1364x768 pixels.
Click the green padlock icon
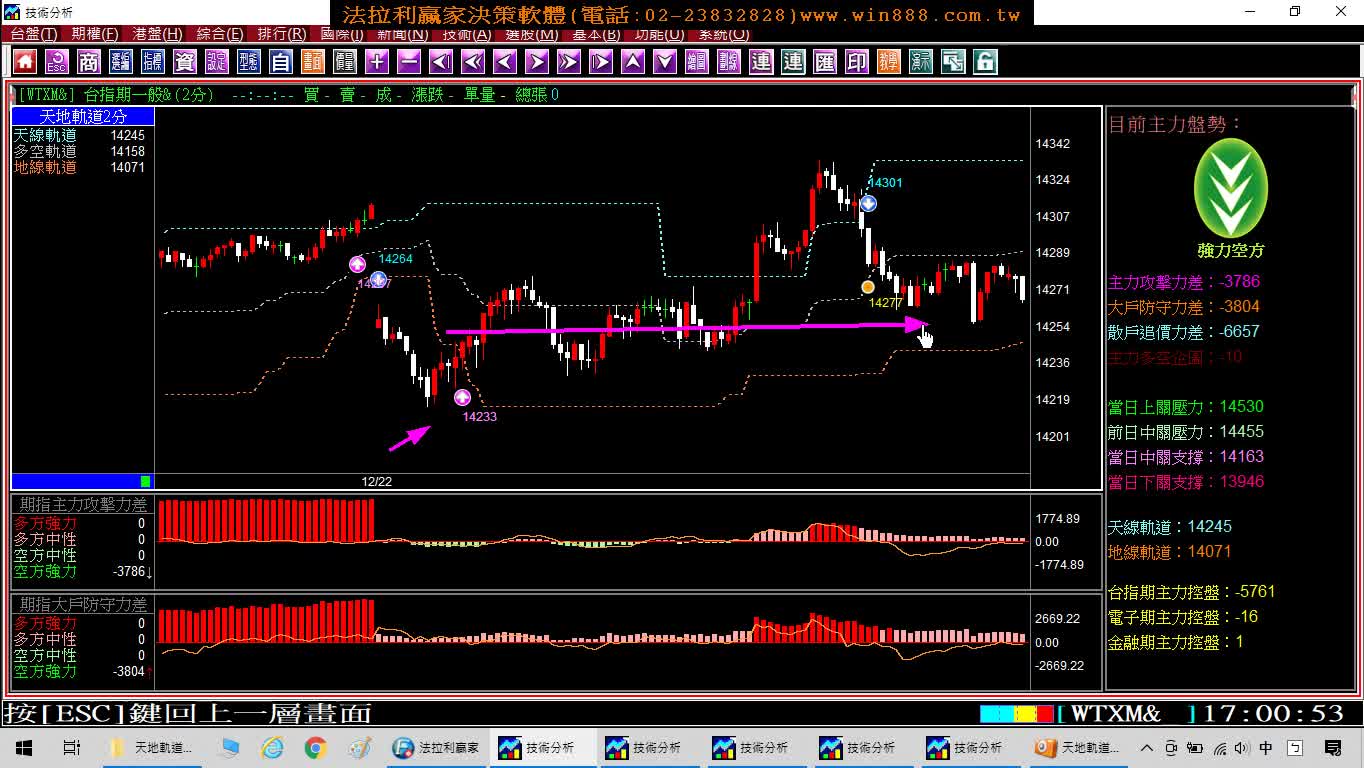(985, 62)
